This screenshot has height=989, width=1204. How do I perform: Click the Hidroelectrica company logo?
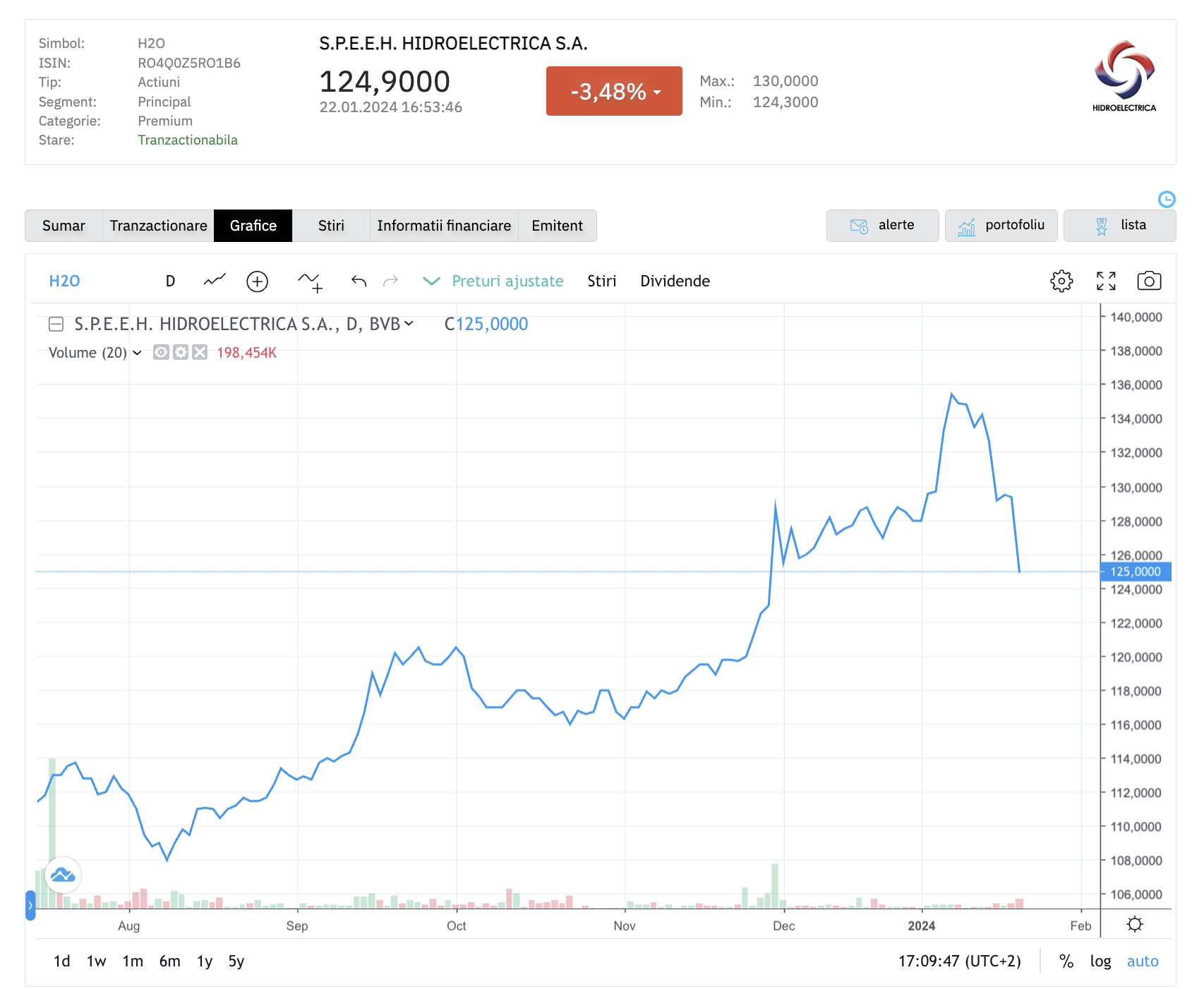coord(1124,76)
